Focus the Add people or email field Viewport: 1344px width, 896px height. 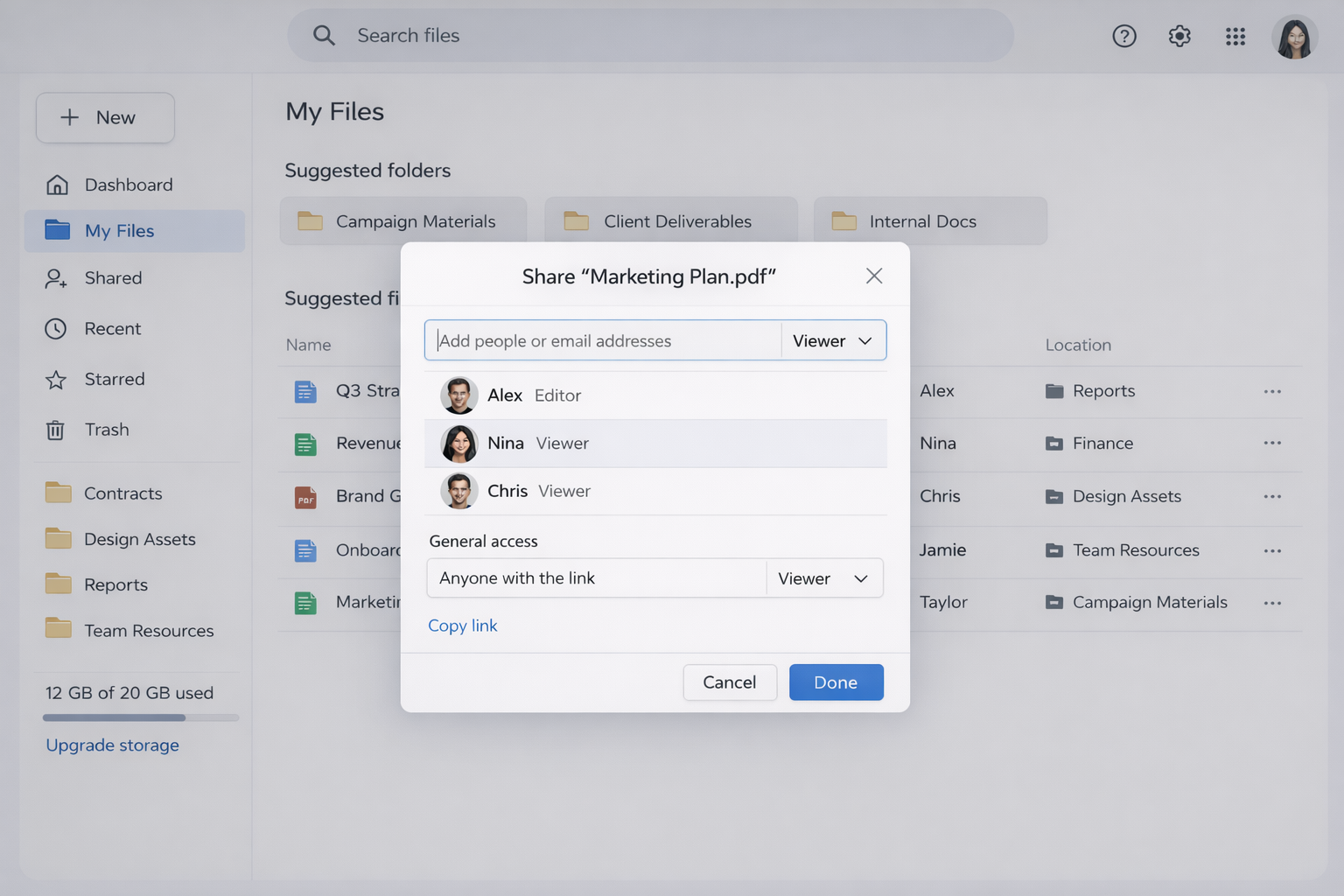pyautogui.click(x=604, y=340)
